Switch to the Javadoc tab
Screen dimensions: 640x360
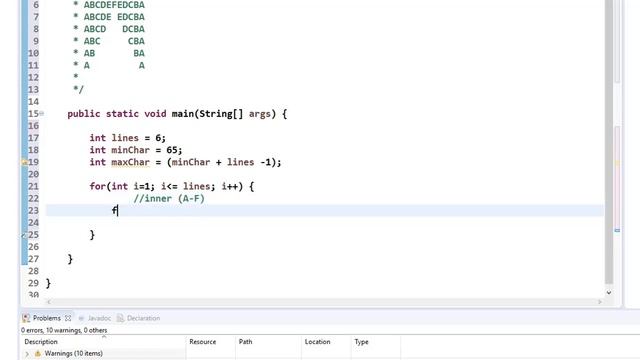(99, 318)
